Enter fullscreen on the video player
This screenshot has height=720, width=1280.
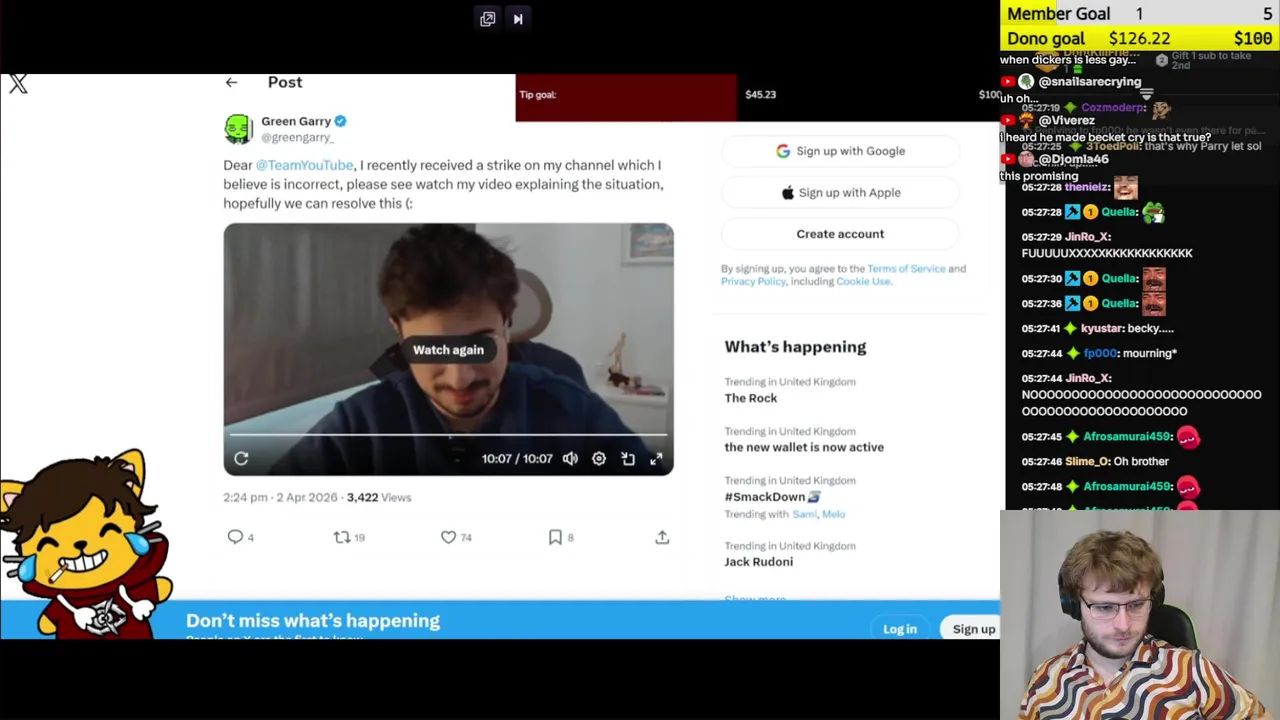point(656,458)
